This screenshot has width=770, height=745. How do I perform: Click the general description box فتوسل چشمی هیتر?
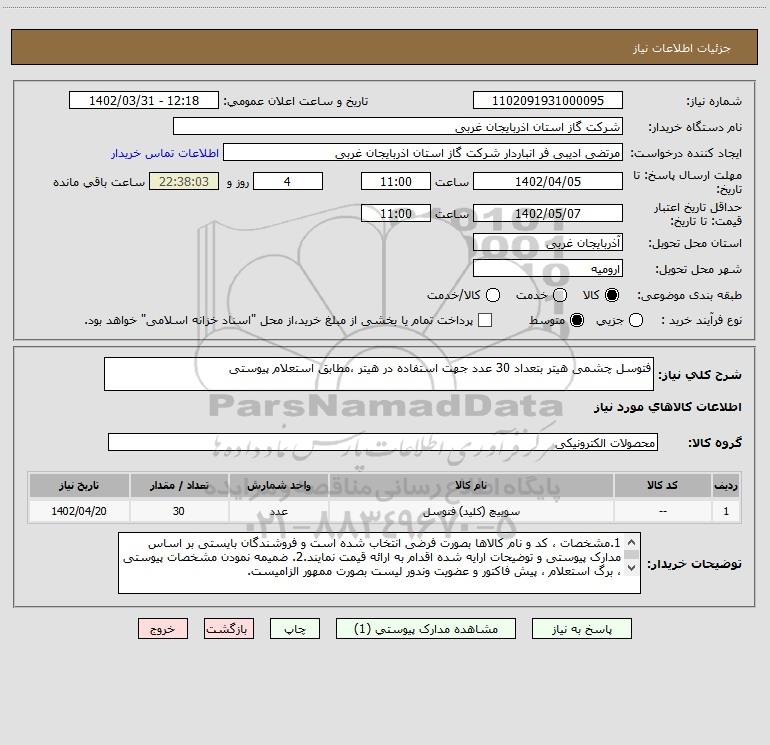tap(379, 374)
